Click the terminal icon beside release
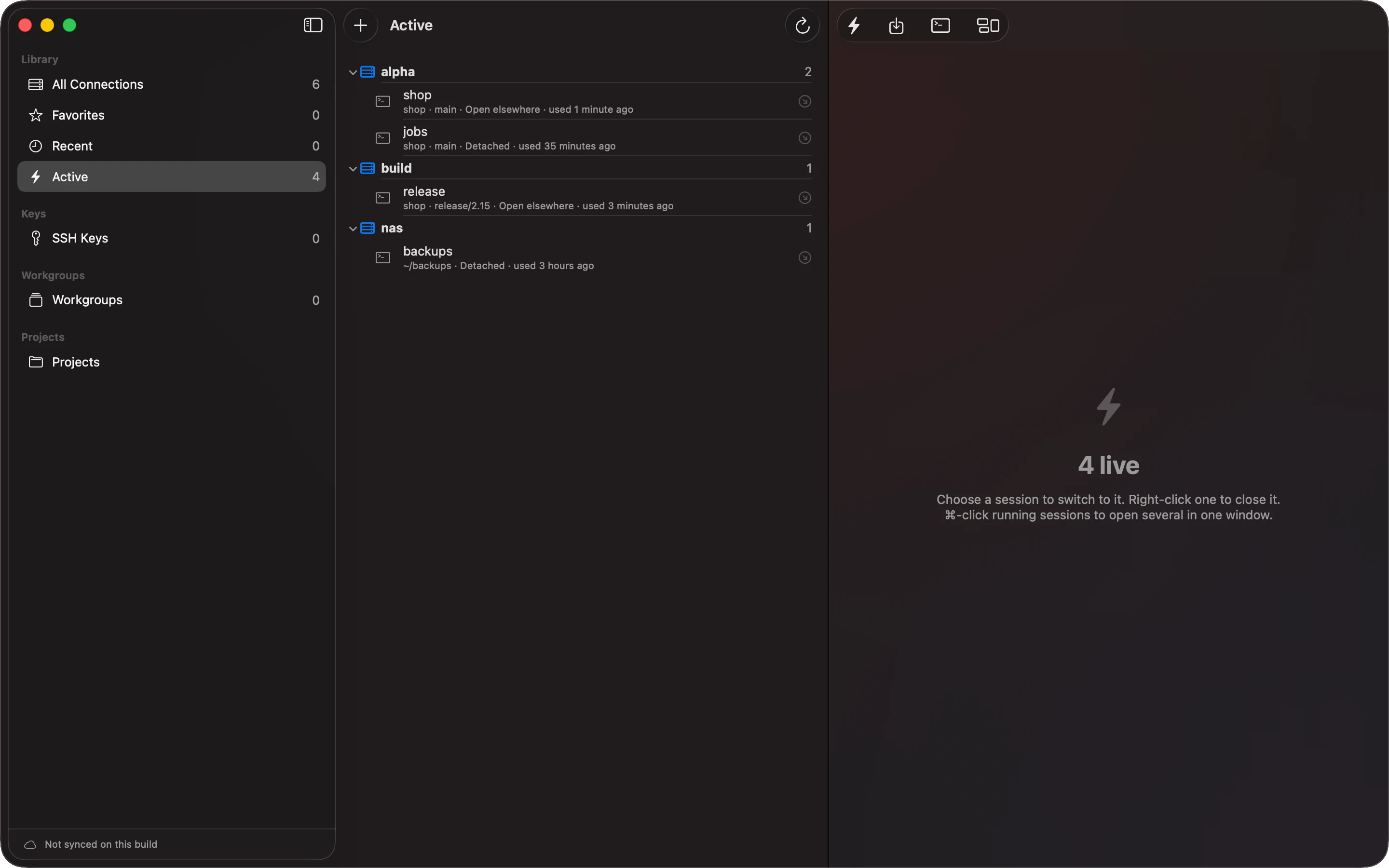The width and height of the screenshot is (1389, 868). point(383,198)
